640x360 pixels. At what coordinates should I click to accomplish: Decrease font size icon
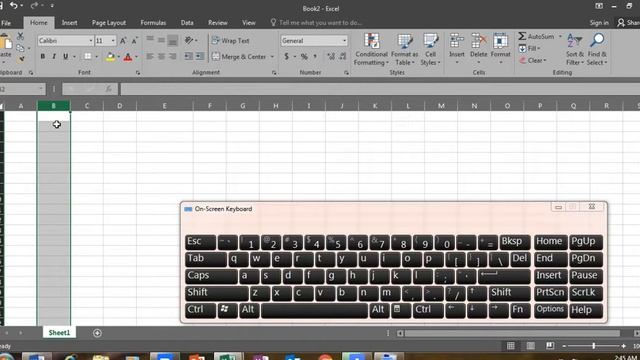click(x=134, y=40)
